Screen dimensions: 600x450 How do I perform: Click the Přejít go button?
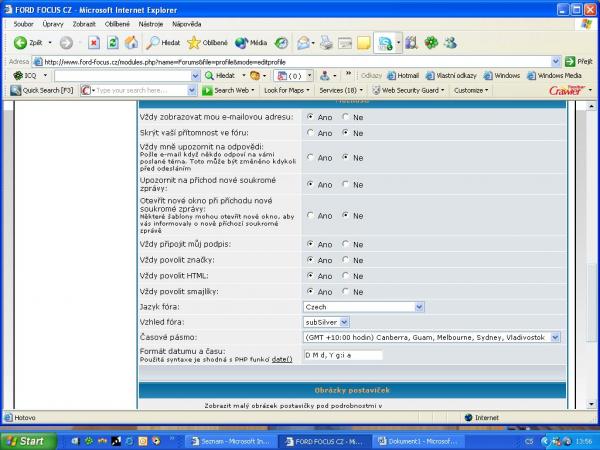click(578, 61)
